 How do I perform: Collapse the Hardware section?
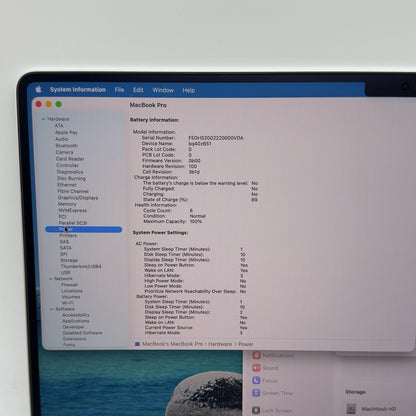pyautogui.click(x=43, y=119)
